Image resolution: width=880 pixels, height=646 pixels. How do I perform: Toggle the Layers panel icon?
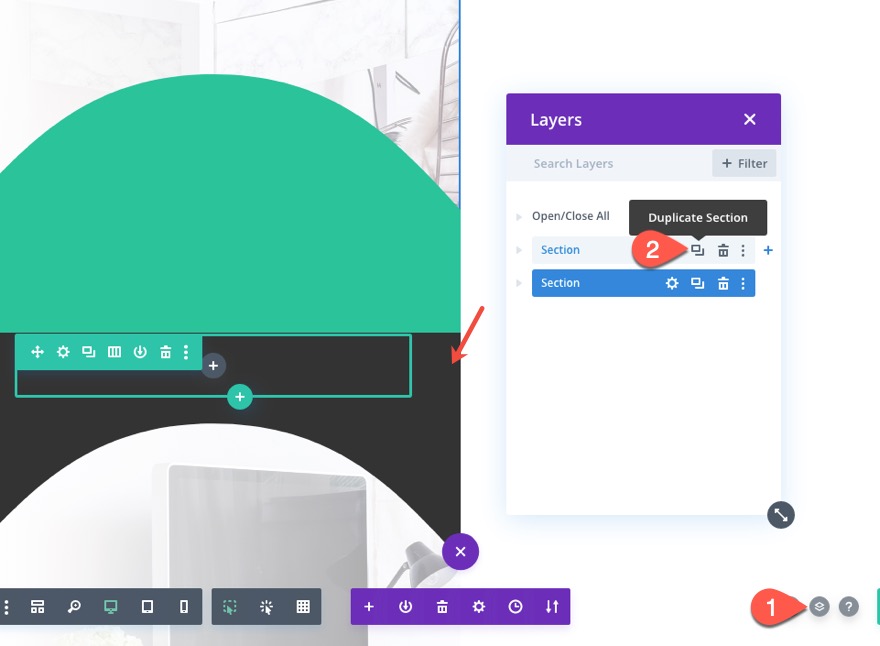coord(819,607)
